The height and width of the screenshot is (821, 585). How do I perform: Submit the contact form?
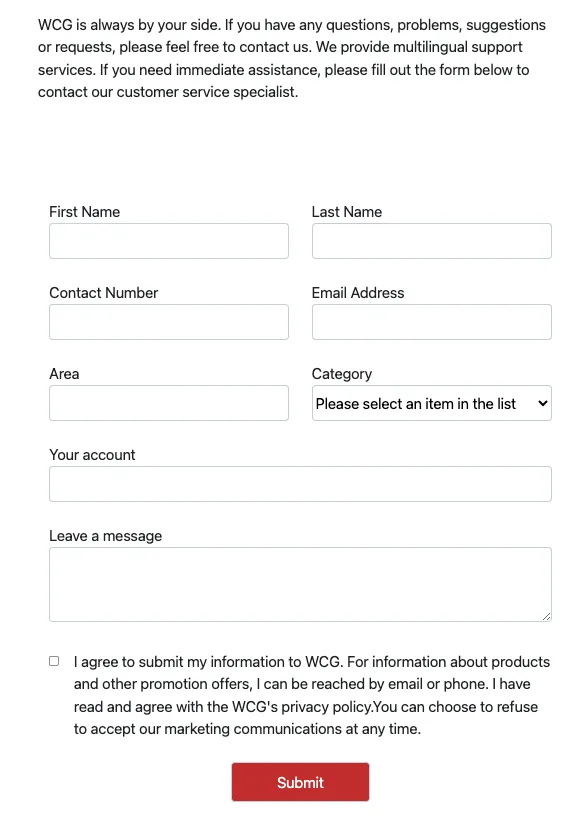(300, 782)
